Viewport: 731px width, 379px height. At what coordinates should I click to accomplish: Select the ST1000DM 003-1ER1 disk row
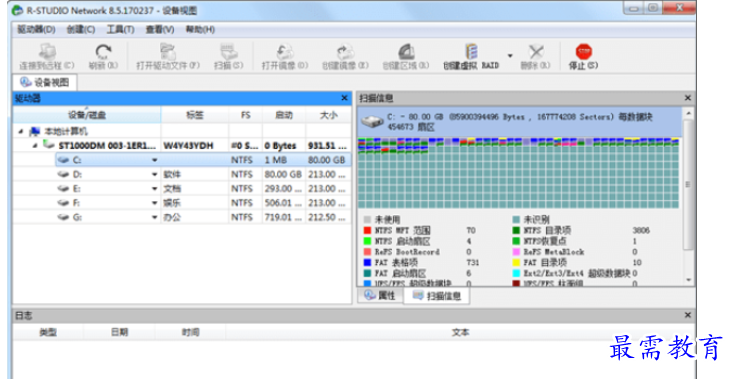tap(182, 146)
